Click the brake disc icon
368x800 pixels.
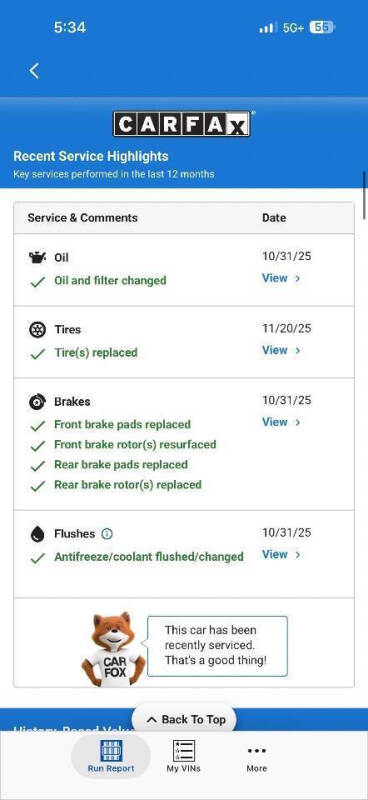coord(37,402)
